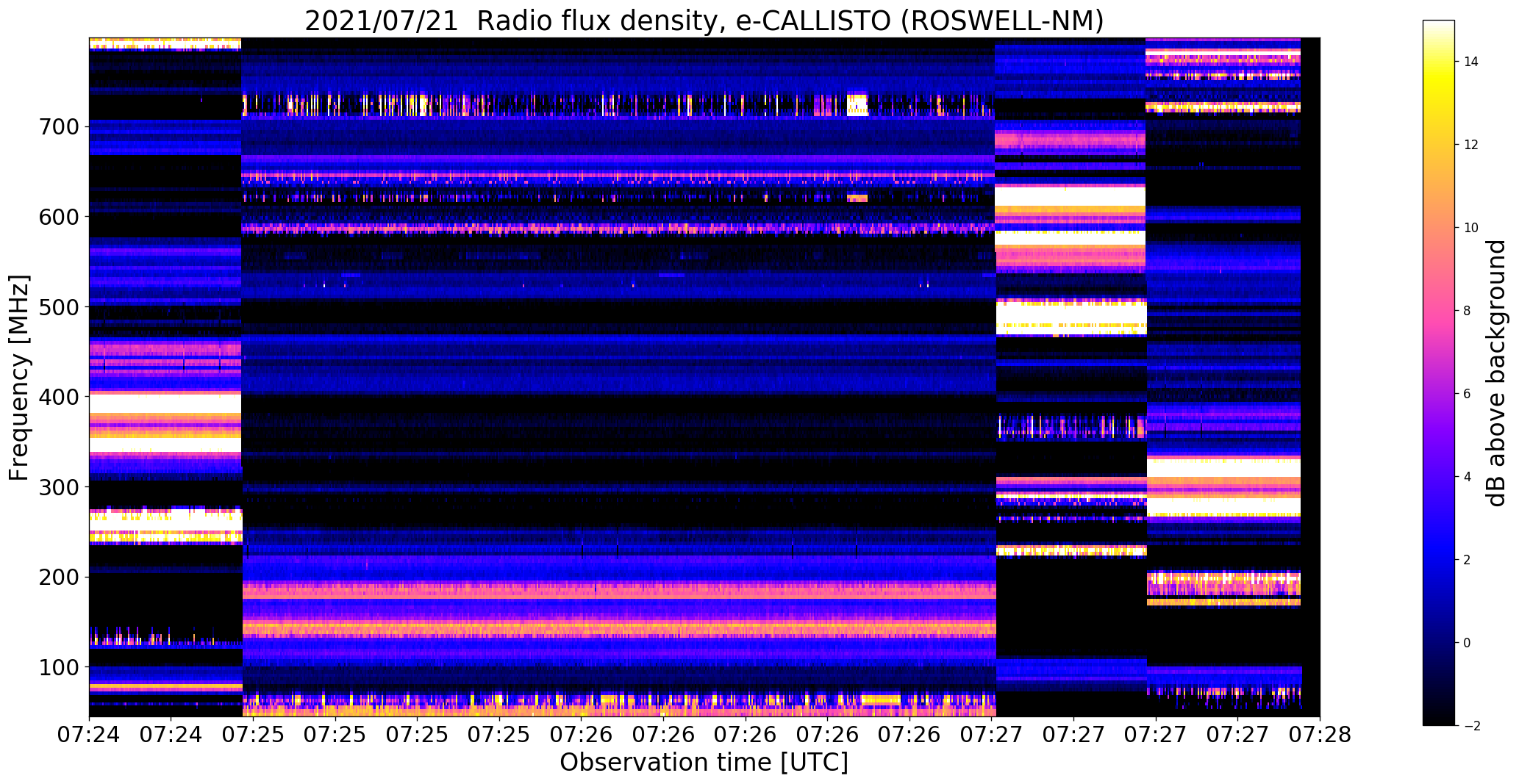Click the colorbar tick label 12
The image size is (1519, 784).
(1471, 145)
